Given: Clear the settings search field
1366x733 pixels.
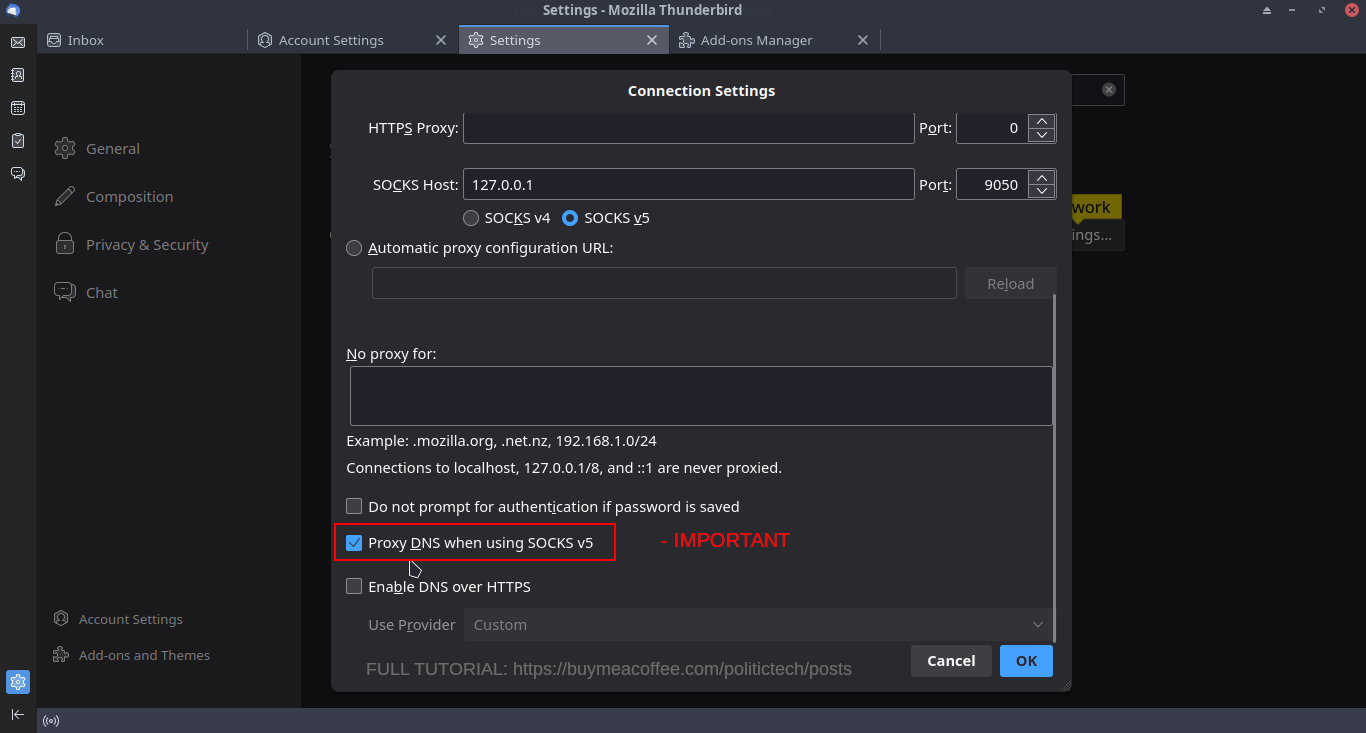Looking at the screenshot, I should [x=1109, y=89].
